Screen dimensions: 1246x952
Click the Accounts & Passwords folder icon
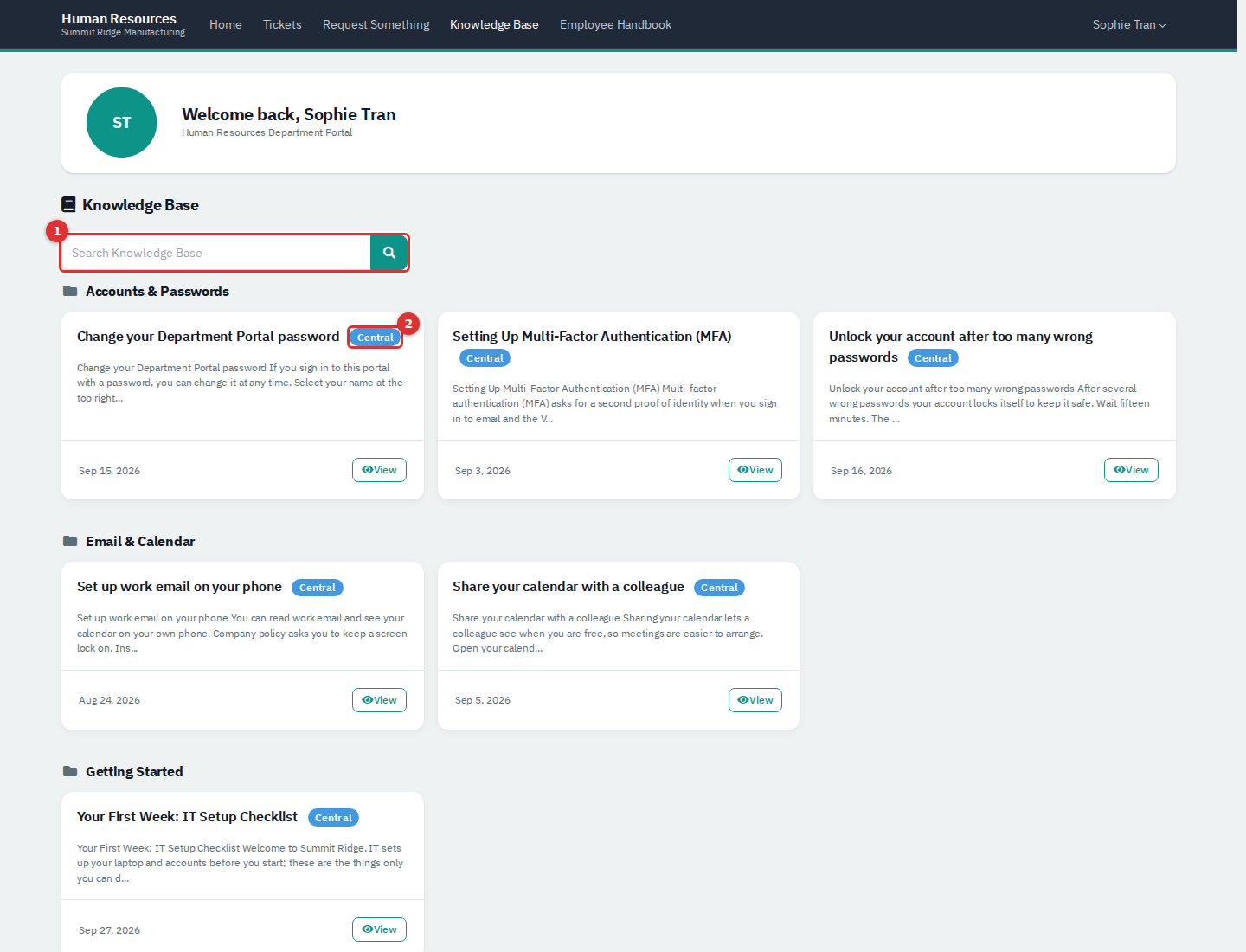(x=70, y=292)
